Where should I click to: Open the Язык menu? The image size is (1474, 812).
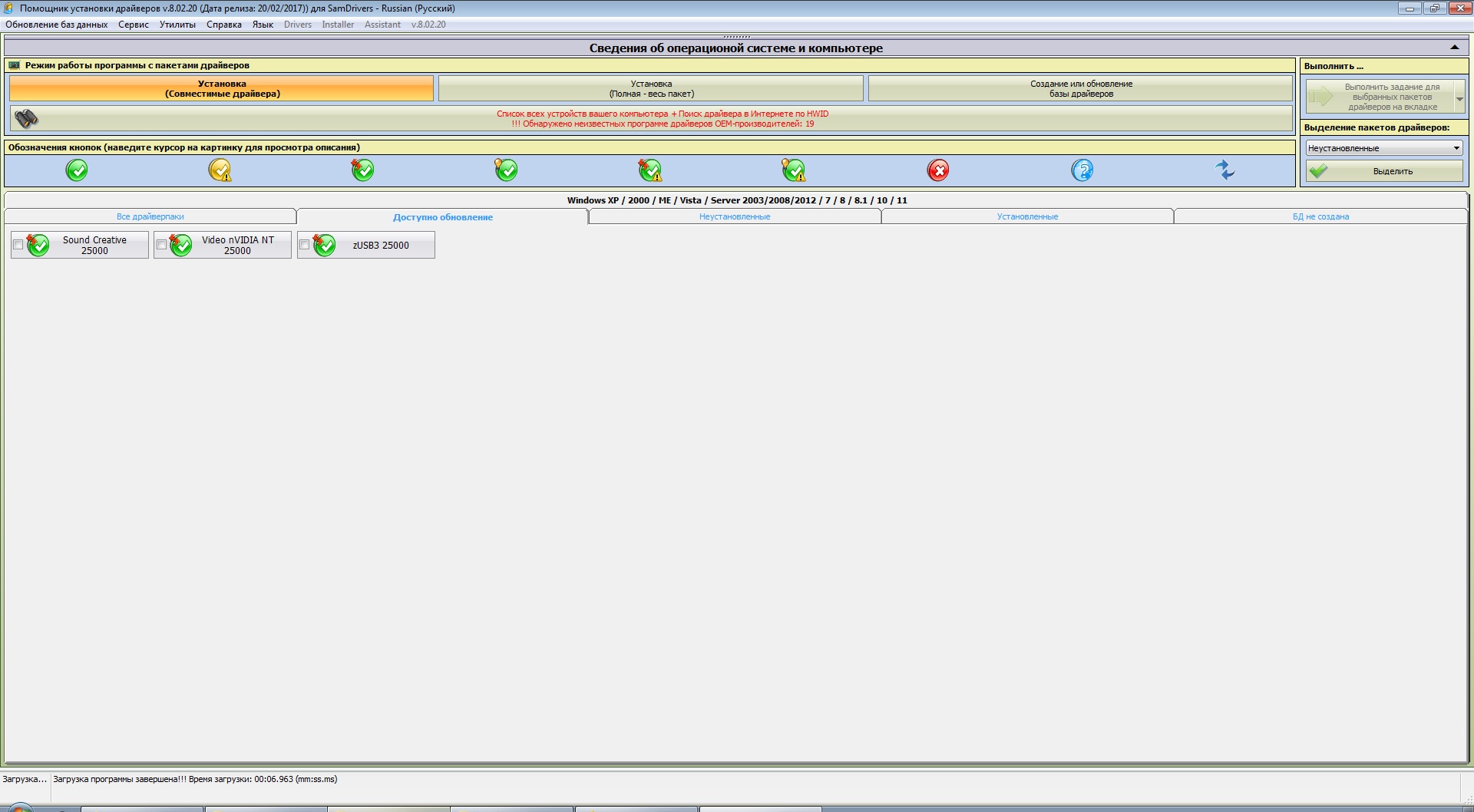(263, 25)
